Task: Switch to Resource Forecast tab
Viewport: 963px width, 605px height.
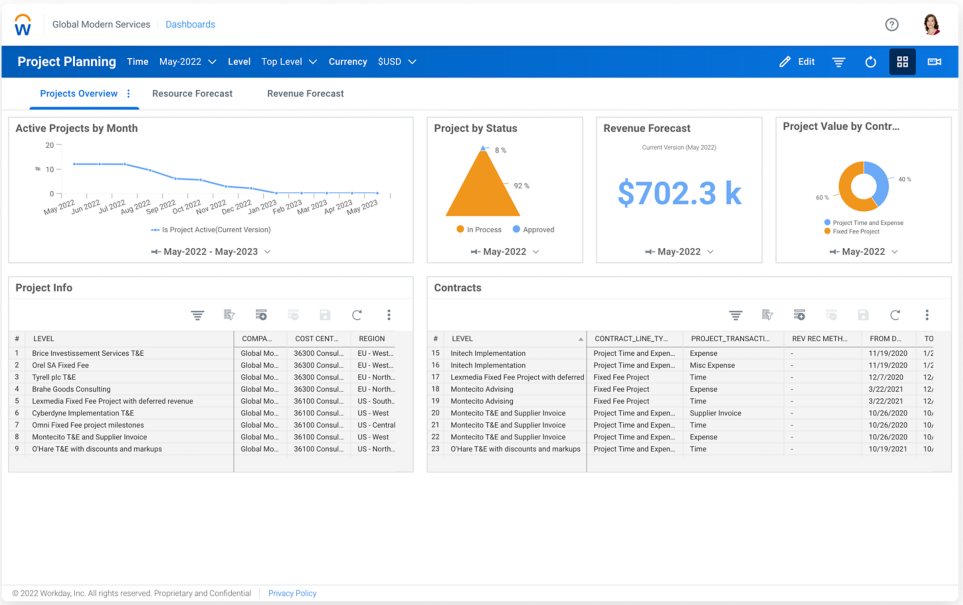Action: pos(192,93)
